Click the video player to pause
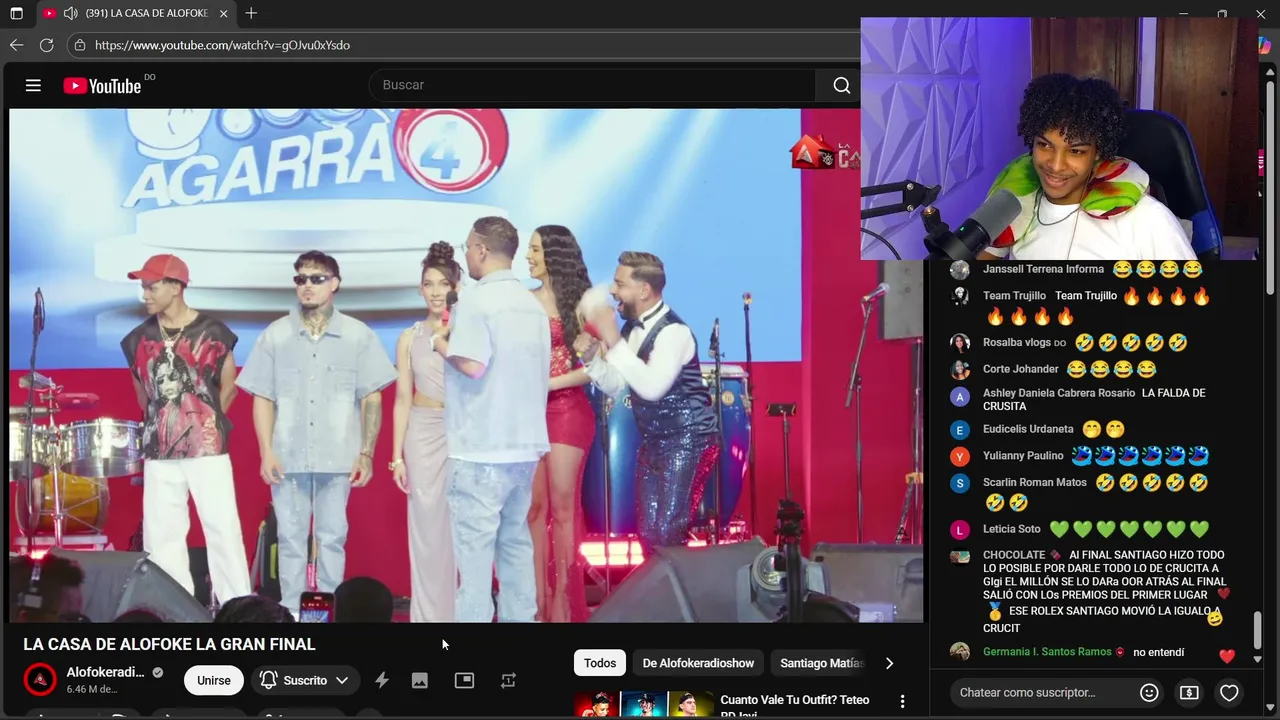This screenshot has width=1280, height=720. point(466,365)
